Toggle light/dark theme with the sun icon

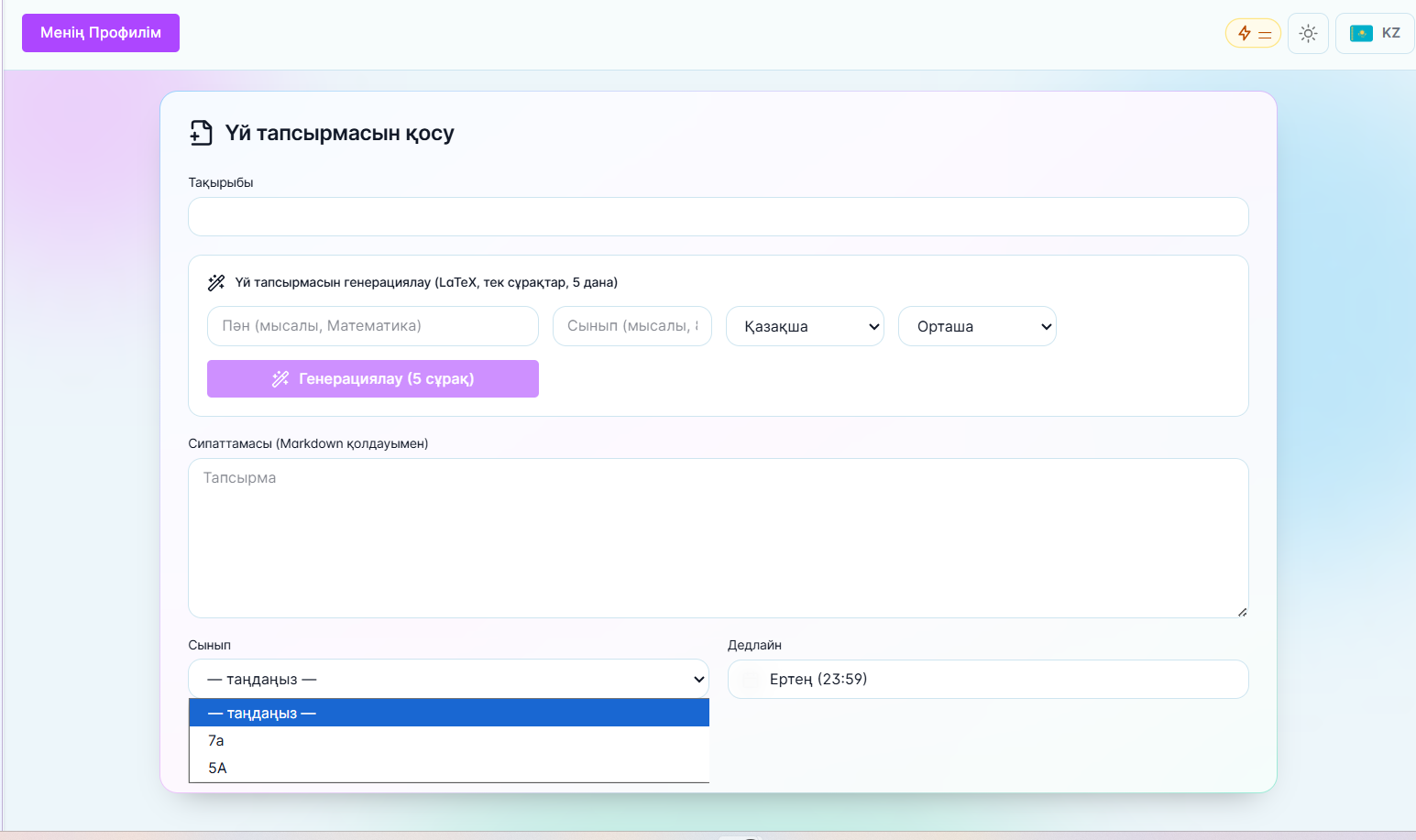1308,34
